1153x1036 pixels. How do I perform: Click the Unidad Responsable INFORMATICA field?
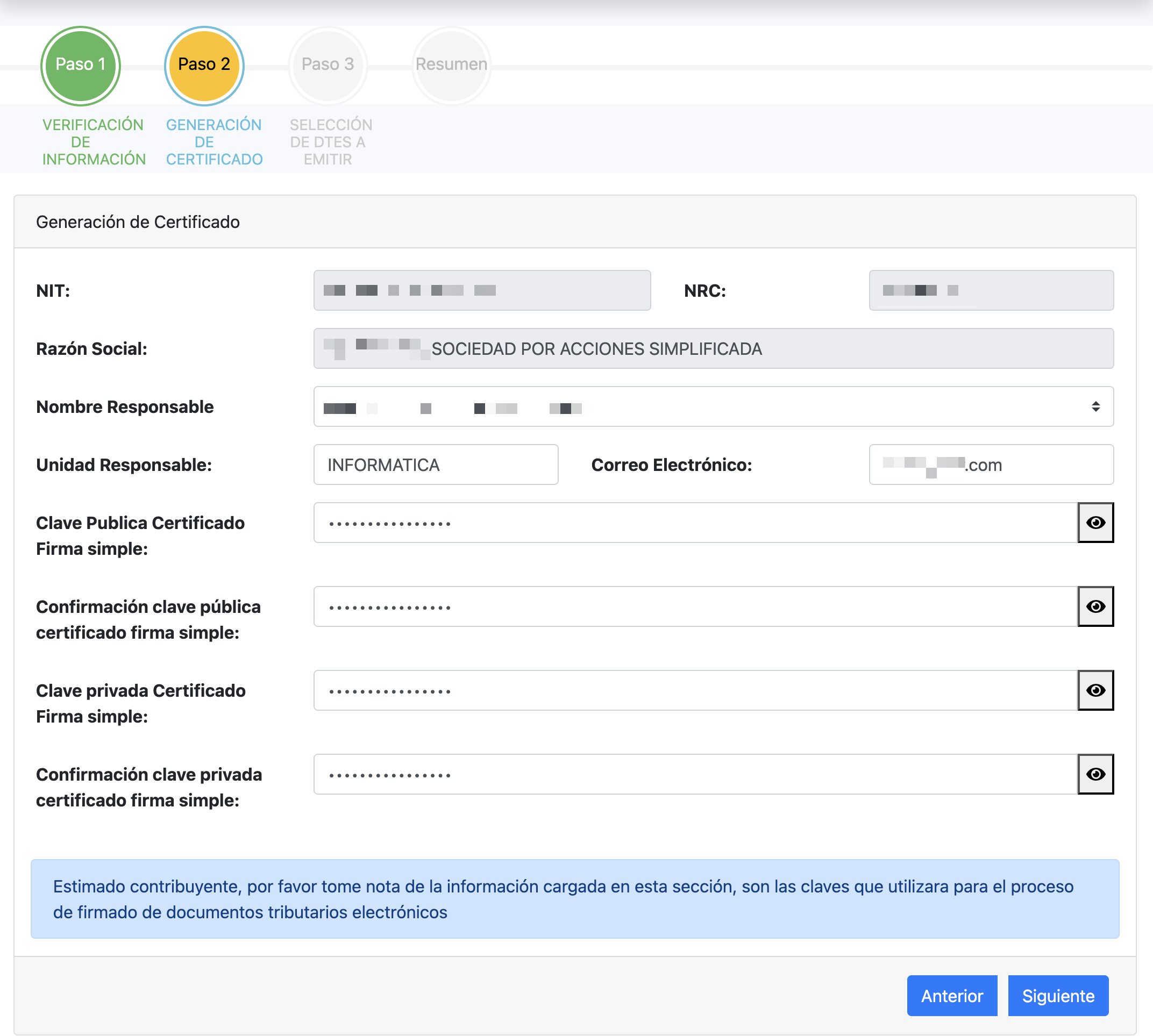(x=436, y=465)
